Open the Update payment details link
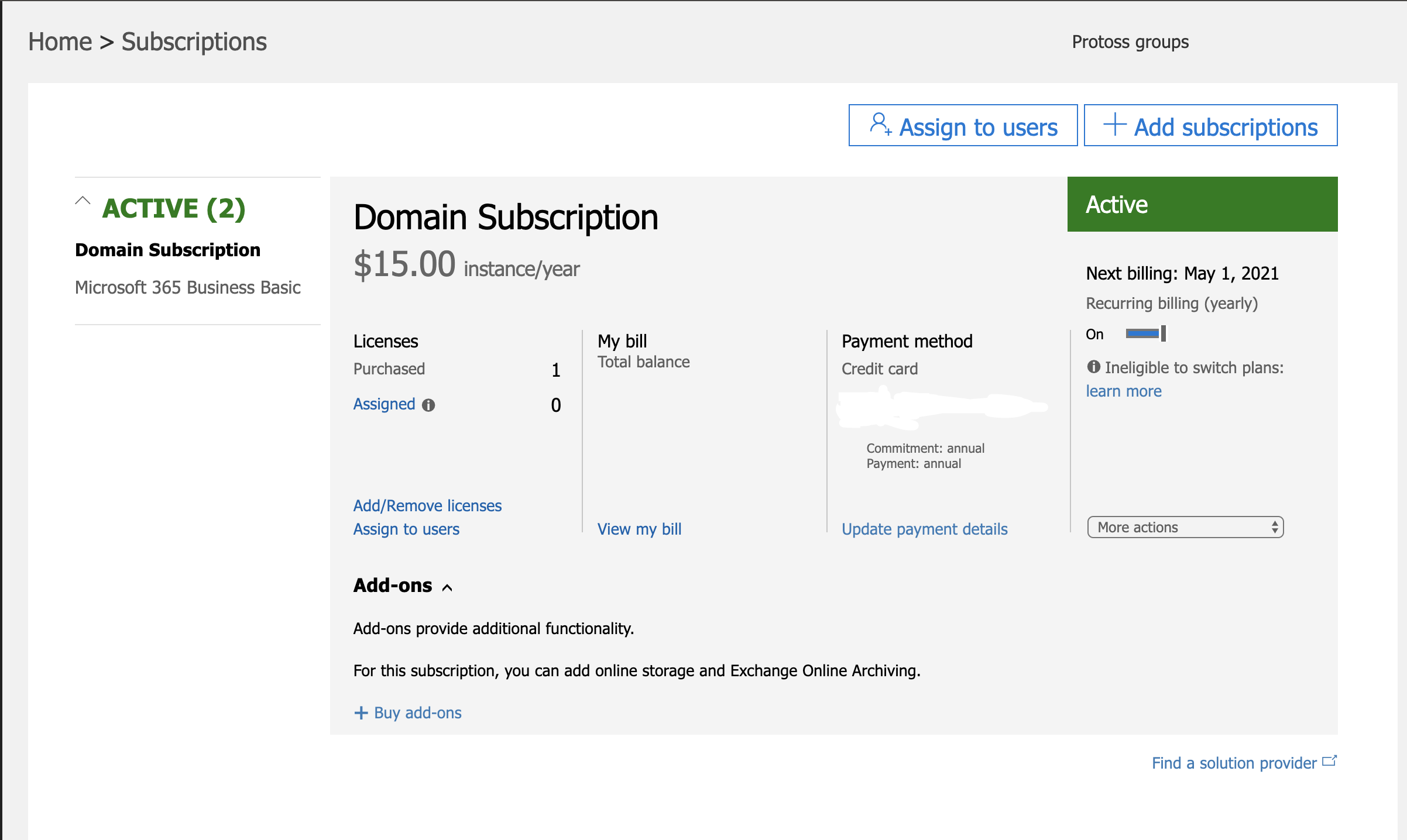The width and height of the screenshot is (1407, 840). [924, 529]
